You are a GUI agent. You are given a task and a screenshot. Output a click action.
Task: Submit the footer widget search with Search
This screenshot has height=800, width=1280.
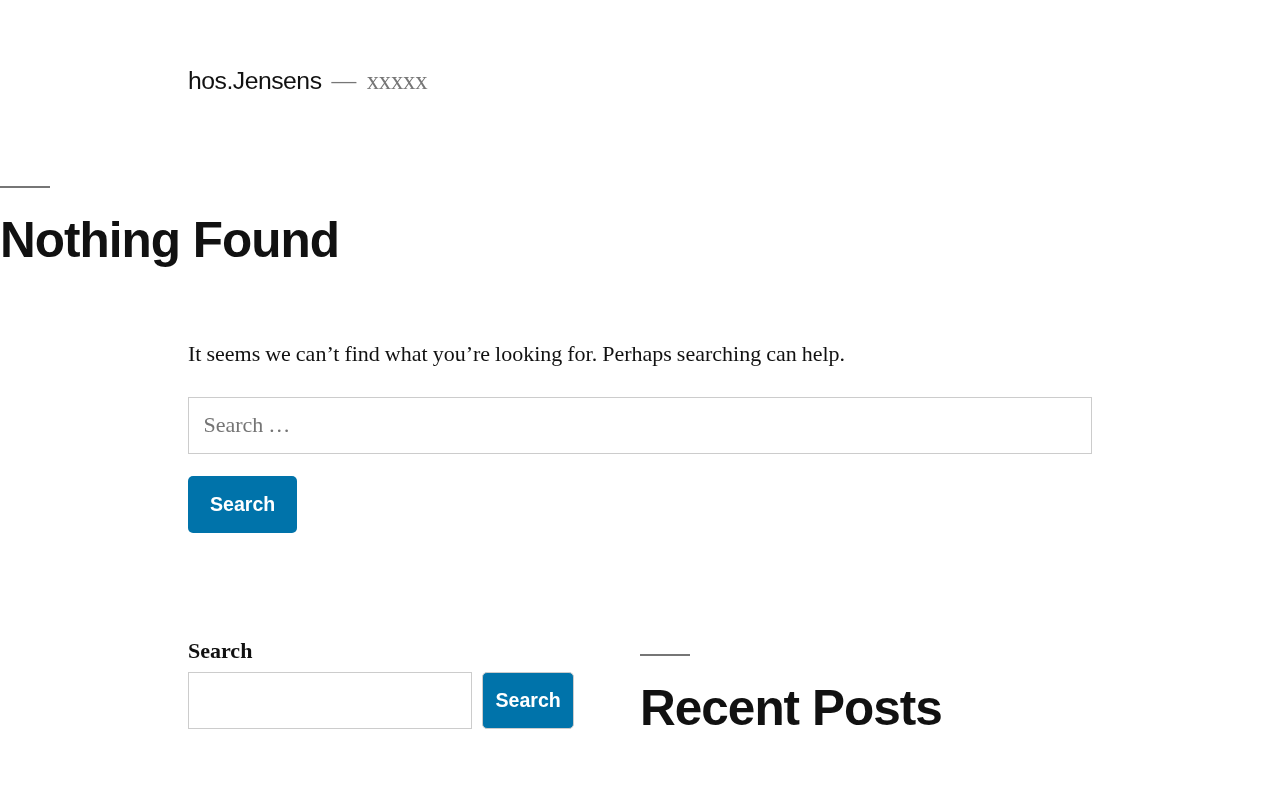[x=528, y=700]
